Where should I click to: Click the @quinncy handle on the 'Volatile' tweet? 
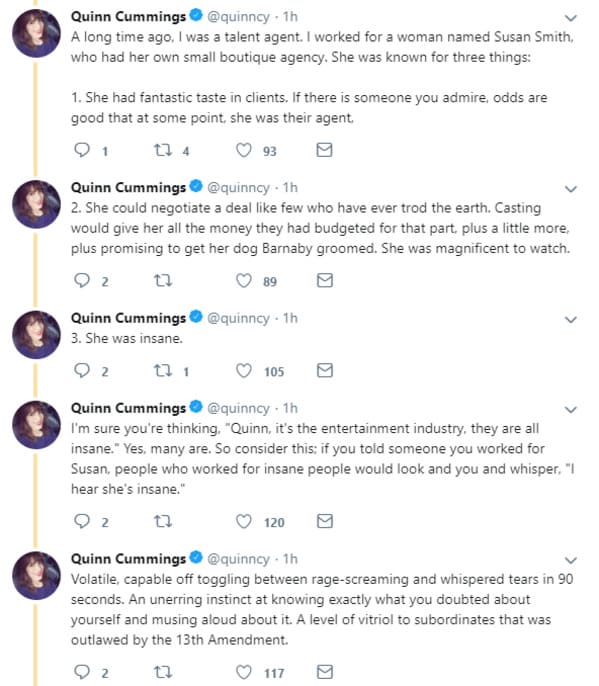tap(238, 559)
